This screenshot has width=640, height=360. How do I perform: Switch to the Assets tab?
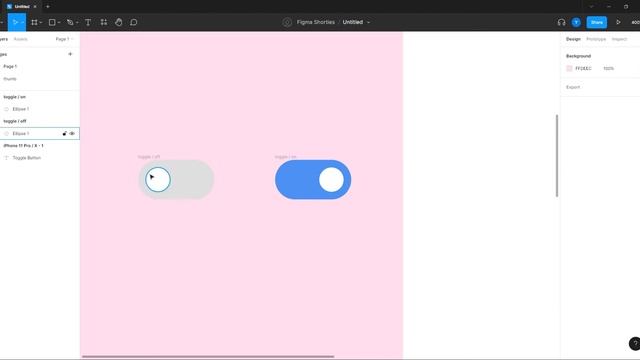click(x=20, y=39)
